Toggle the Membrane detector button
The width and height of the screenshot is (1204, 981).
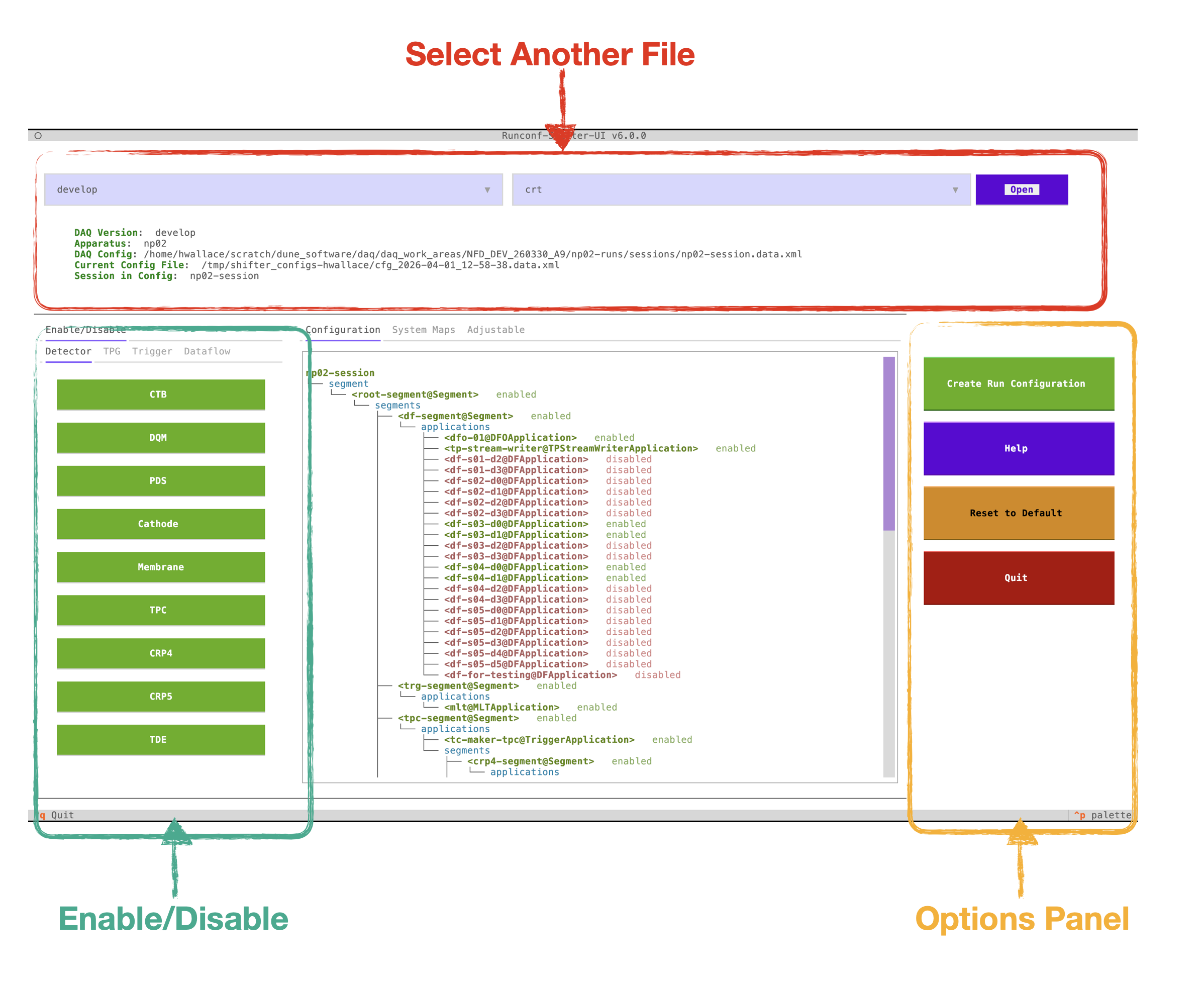[x=161, y=567]
